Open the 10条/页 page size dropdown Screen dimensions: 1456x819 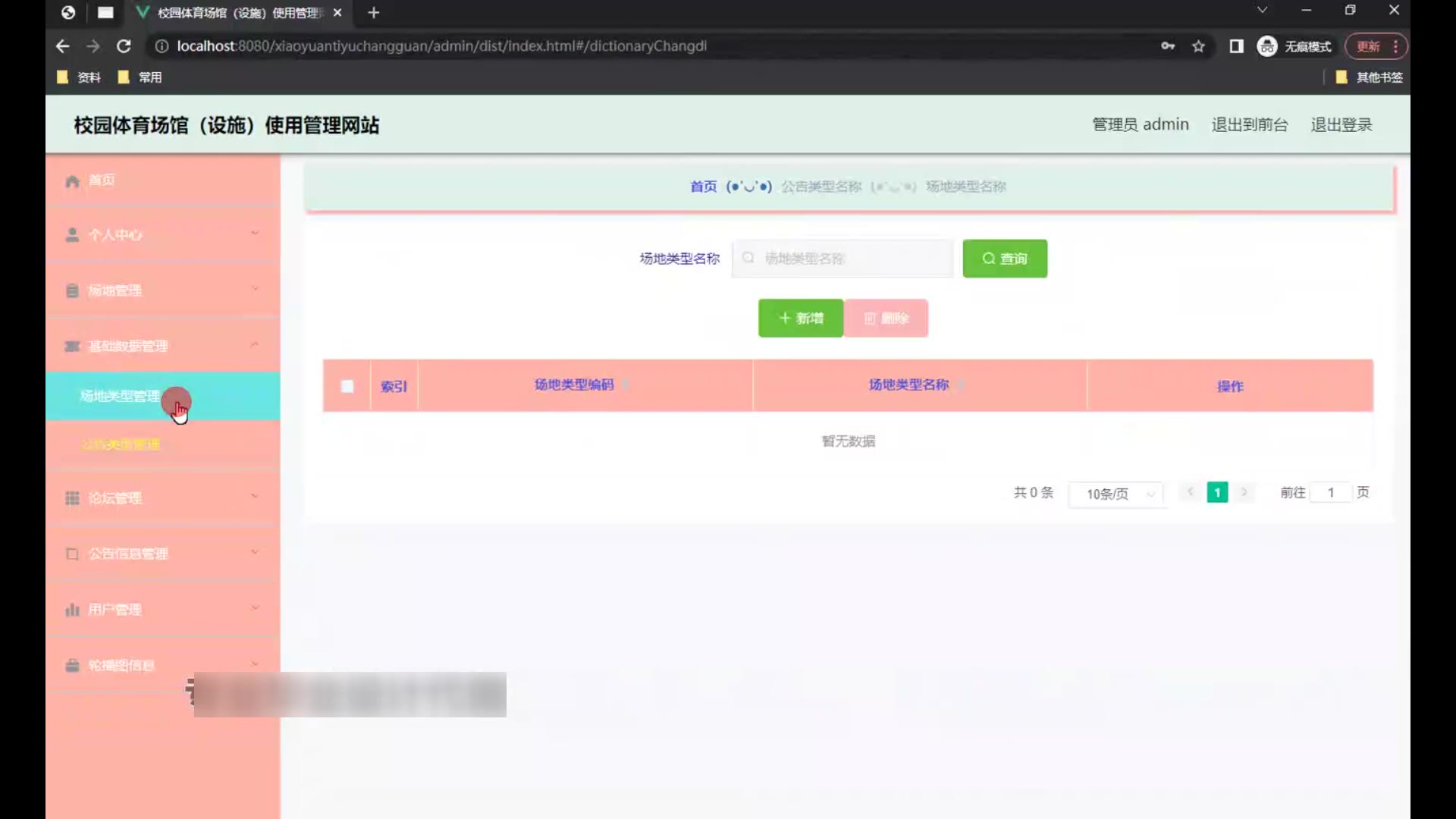pyautogui.click(x=1116, y=494)
